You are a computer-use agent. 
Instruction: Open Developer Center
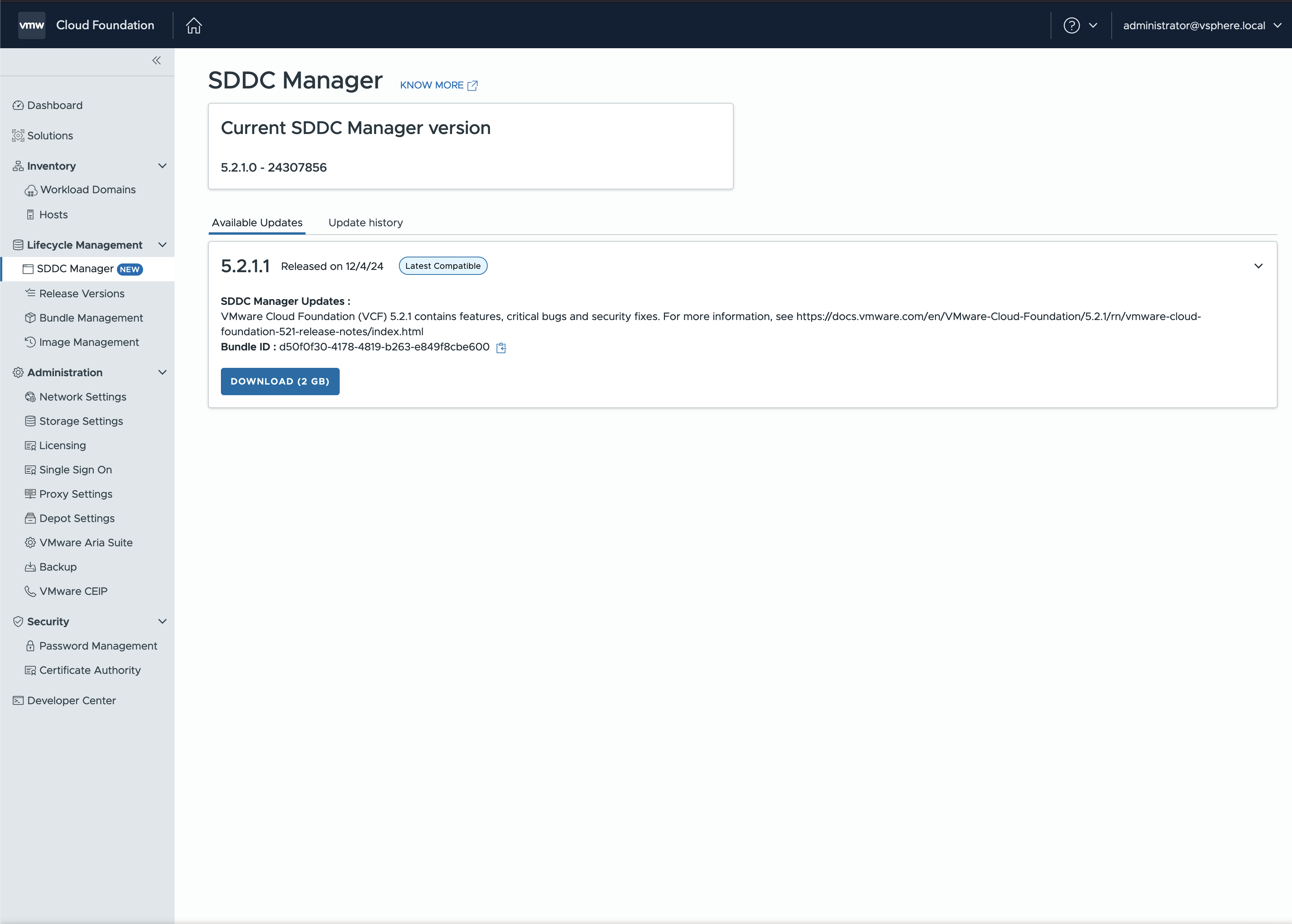click(71, 700)
